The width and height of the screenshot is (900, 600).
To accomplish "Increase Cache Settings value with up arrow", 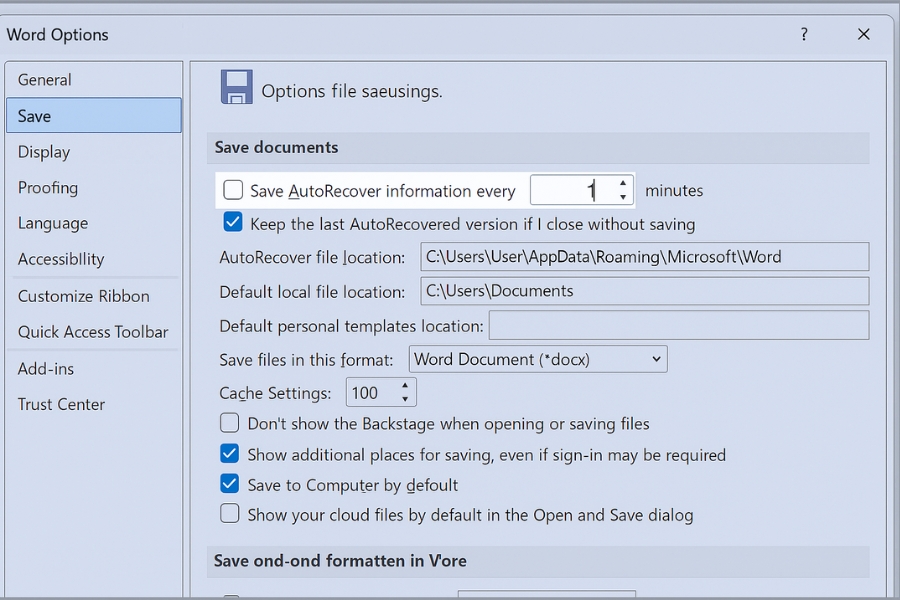I will pos(405,386).
